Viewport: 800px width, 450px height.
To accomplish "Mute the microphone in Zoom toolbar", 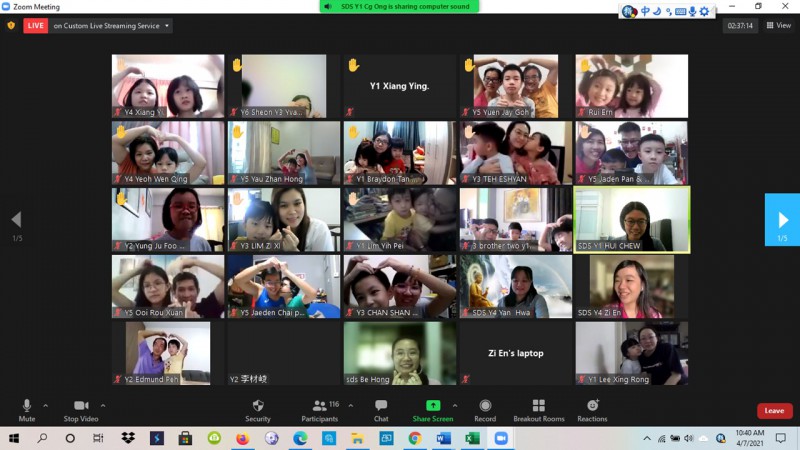I will tap(27, 406).
